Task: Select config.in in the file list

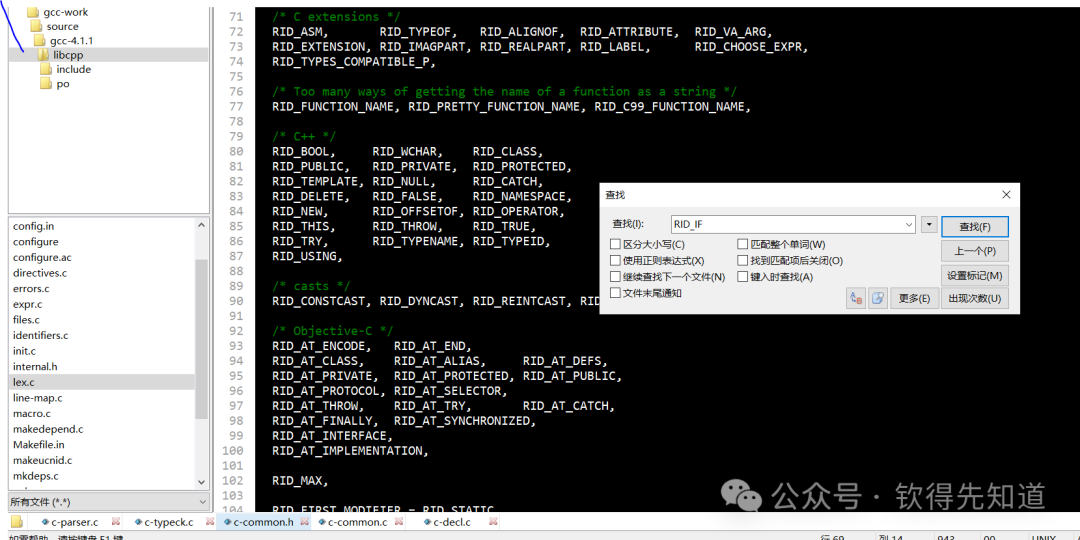Action: [x=34, y=226]
